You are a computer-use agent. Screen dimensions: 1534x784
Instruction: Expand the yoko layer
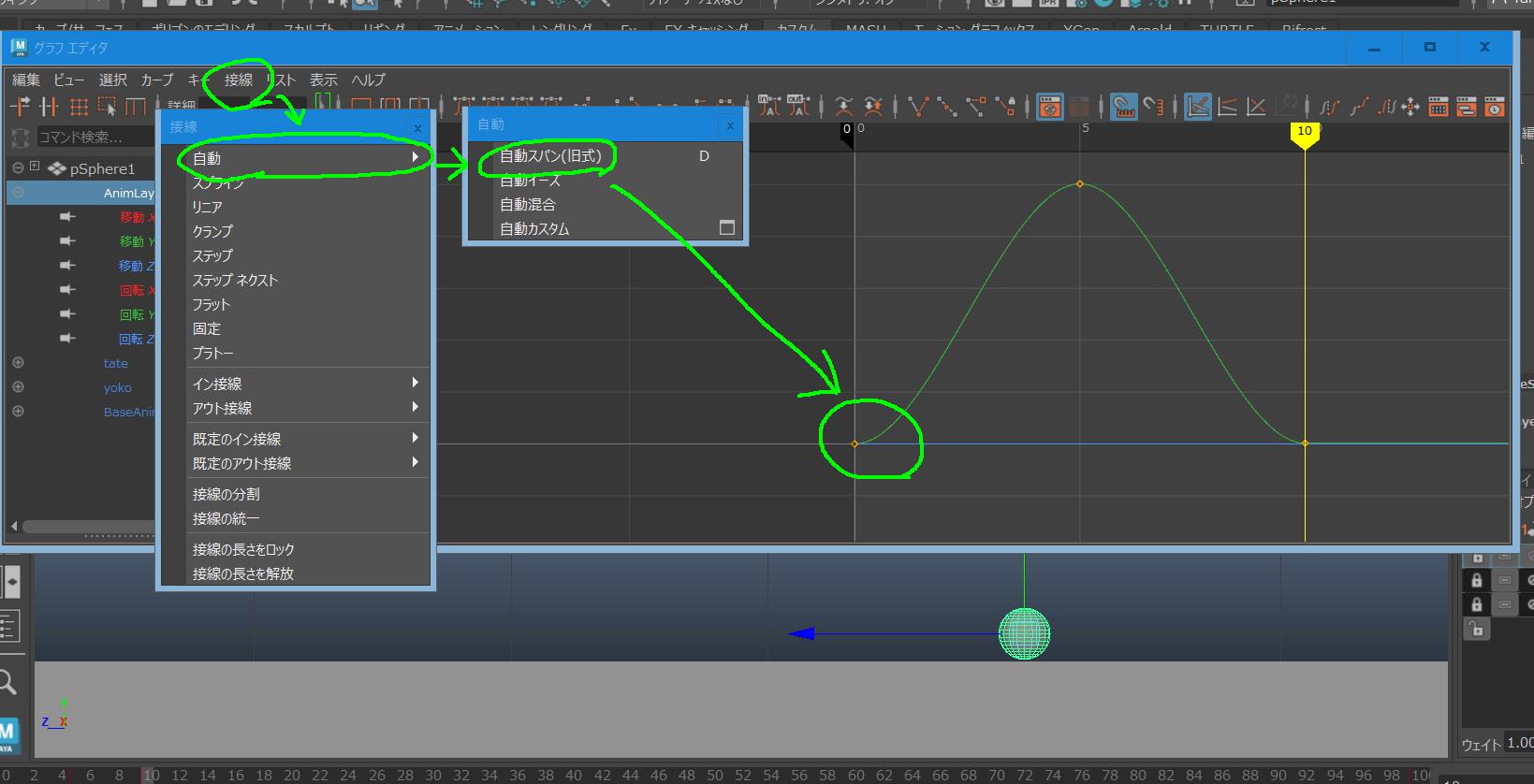tap(18, 387)
